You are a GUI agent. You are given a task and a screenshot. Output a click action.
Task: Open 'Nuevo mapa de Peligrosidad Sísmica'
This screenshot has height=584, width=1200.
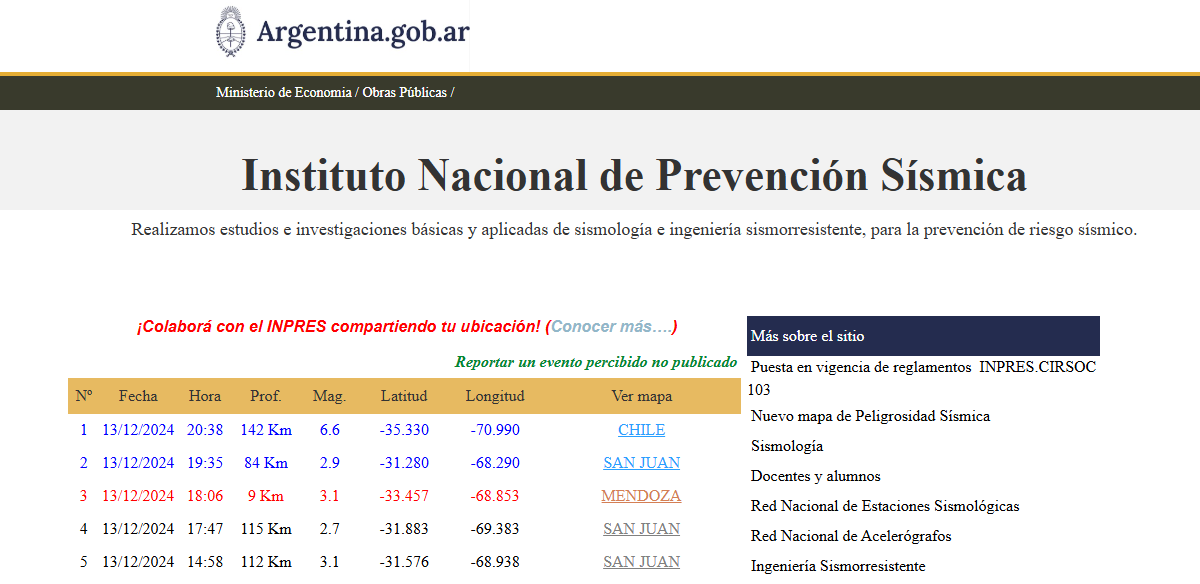[870, 416]
